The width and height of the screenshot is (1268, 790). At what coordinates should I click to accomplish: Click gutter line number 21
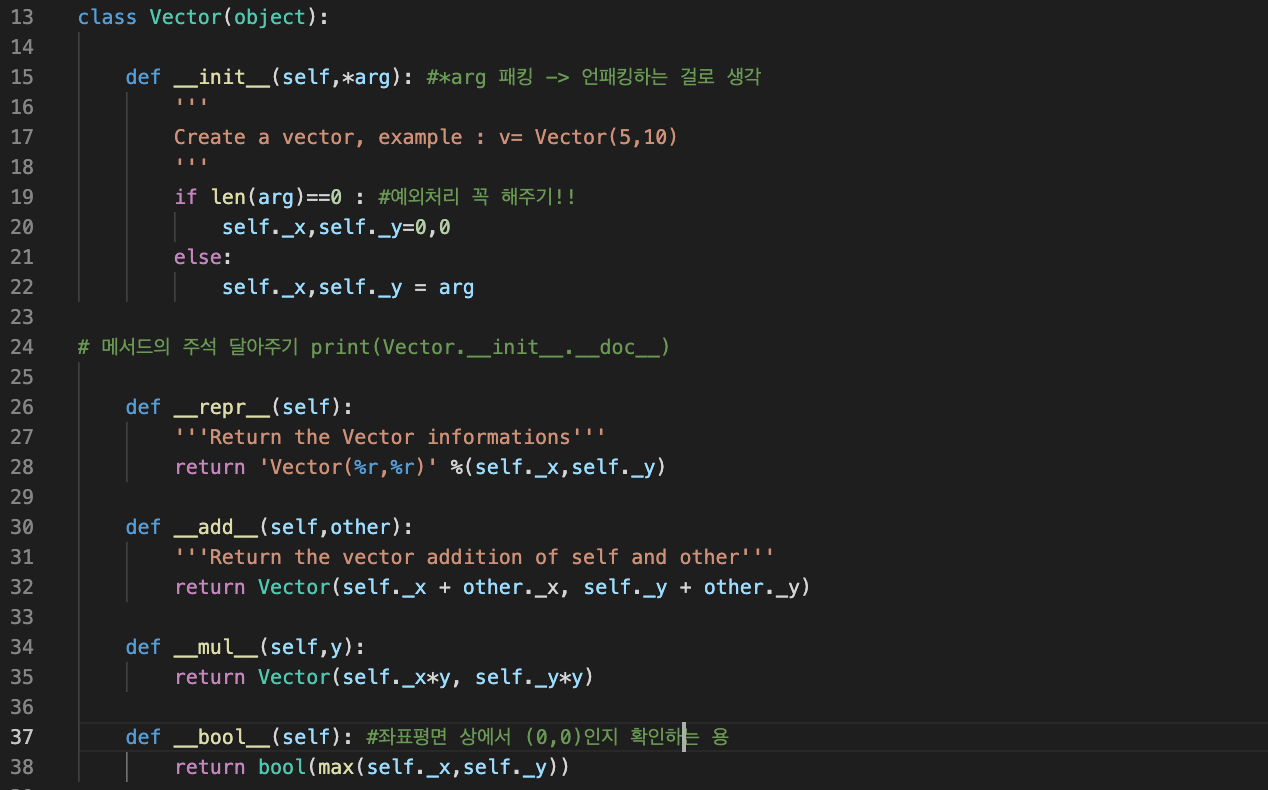click(x=22, y=257)
